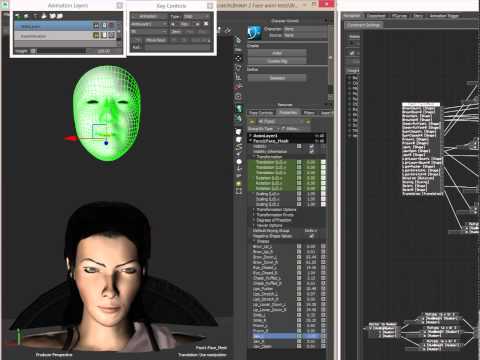Select the Lips_Pucker shape property

click(263, 289)
